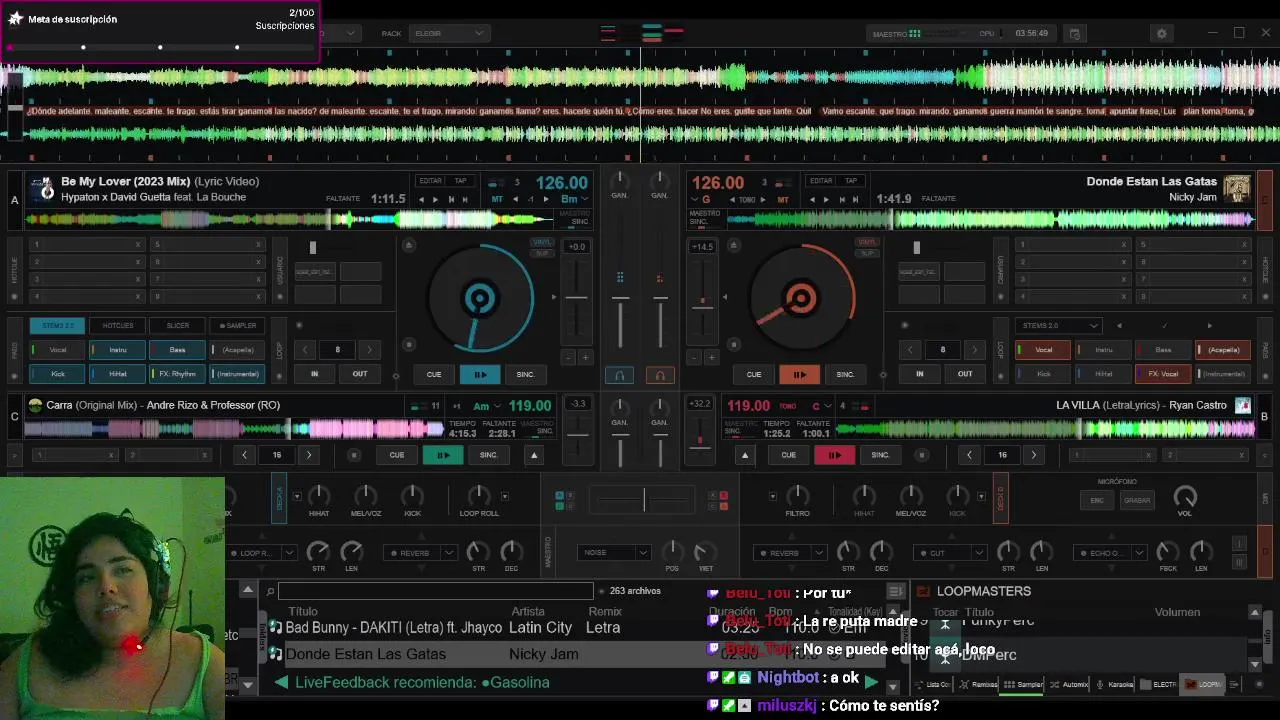Viewport: 1280px width, 720px height.
Task: Toggle the Bass stem pad on deck A
Action: [177, 350]
